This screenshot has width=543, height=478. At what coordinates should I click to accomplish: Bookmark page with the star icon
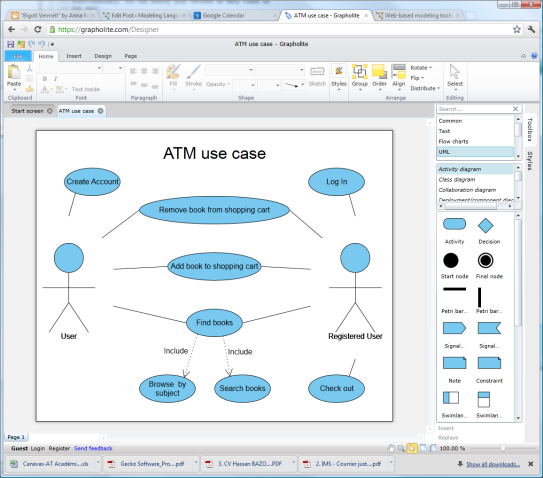pyautogui.click(x=517, y=29)
